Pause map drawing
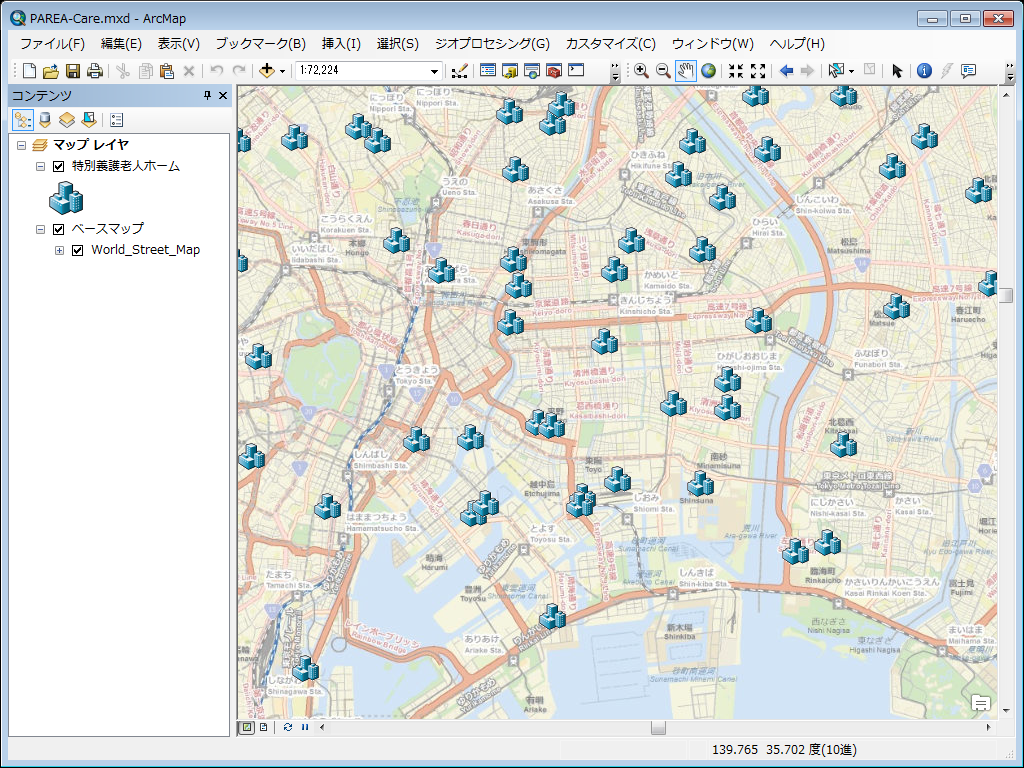 [x=304, y=727]
